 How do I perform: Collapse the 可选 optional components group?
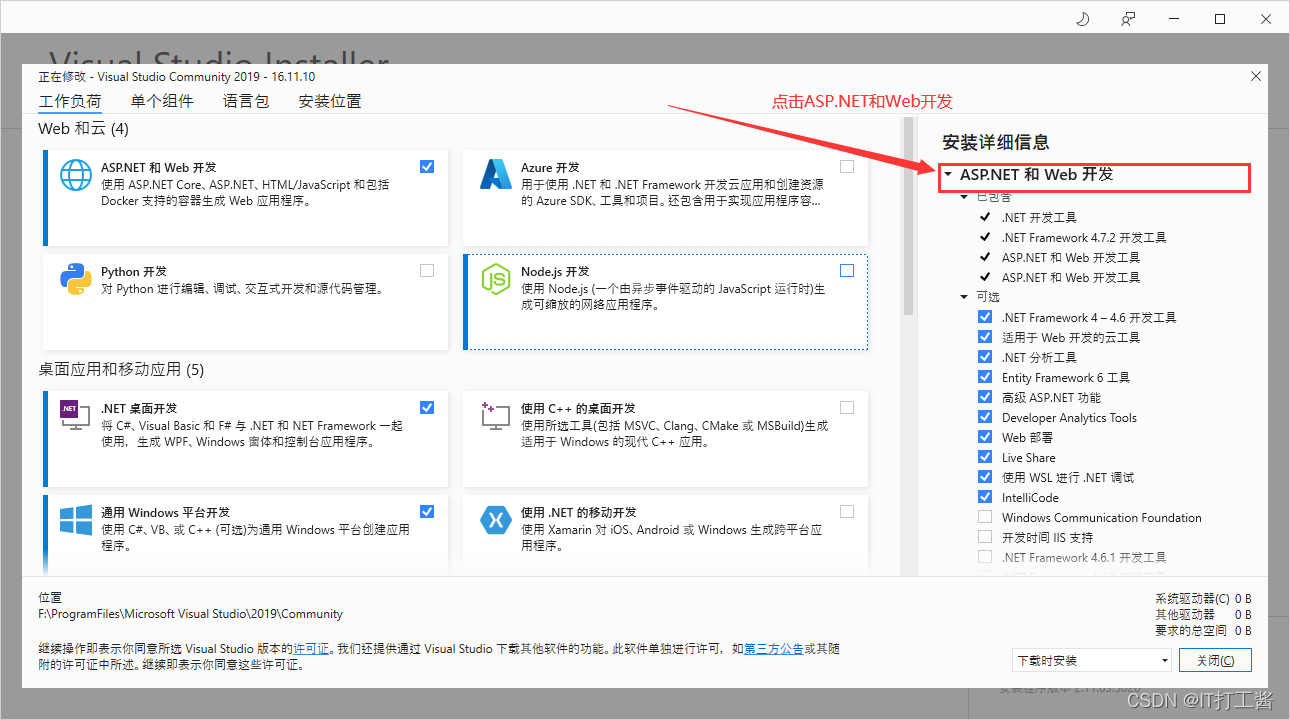[x=965, y=297]
